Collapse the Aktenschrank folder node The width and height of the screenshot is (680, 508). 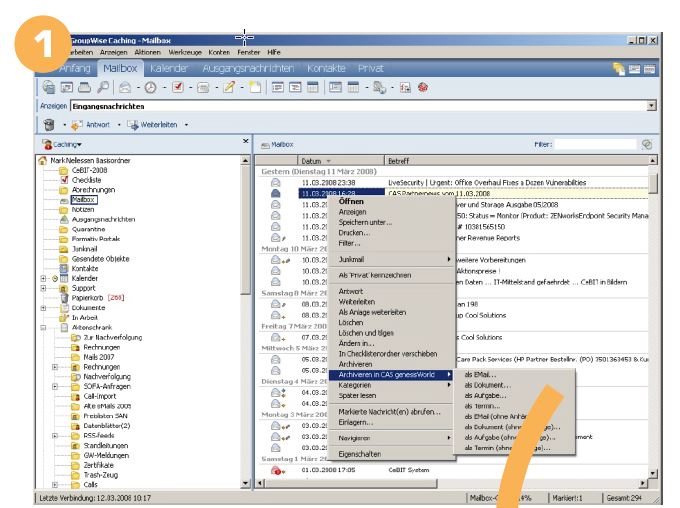(43, 328)
